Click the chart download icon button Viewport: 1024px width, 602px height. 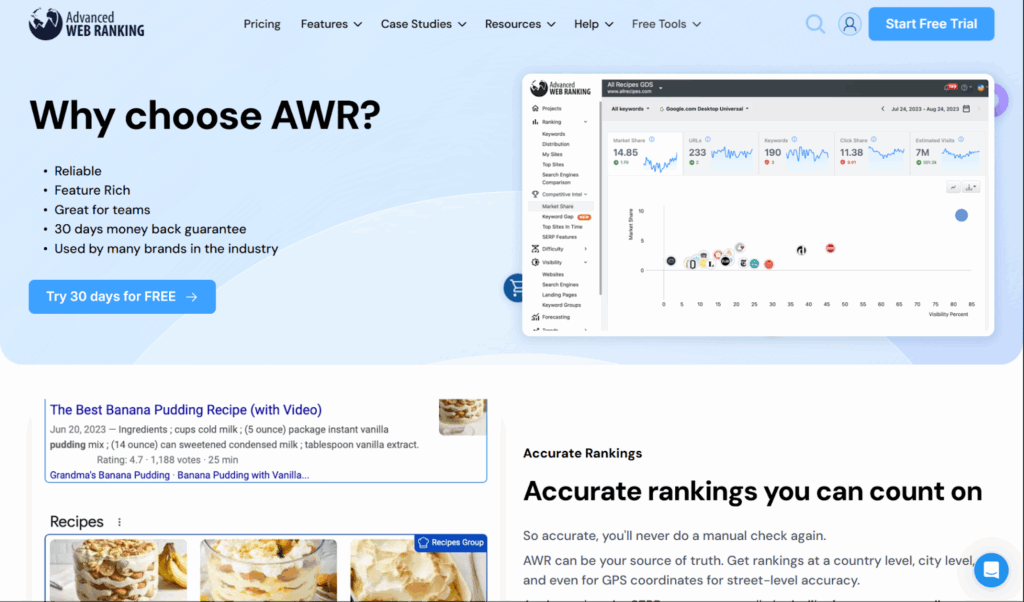(970, 187)
